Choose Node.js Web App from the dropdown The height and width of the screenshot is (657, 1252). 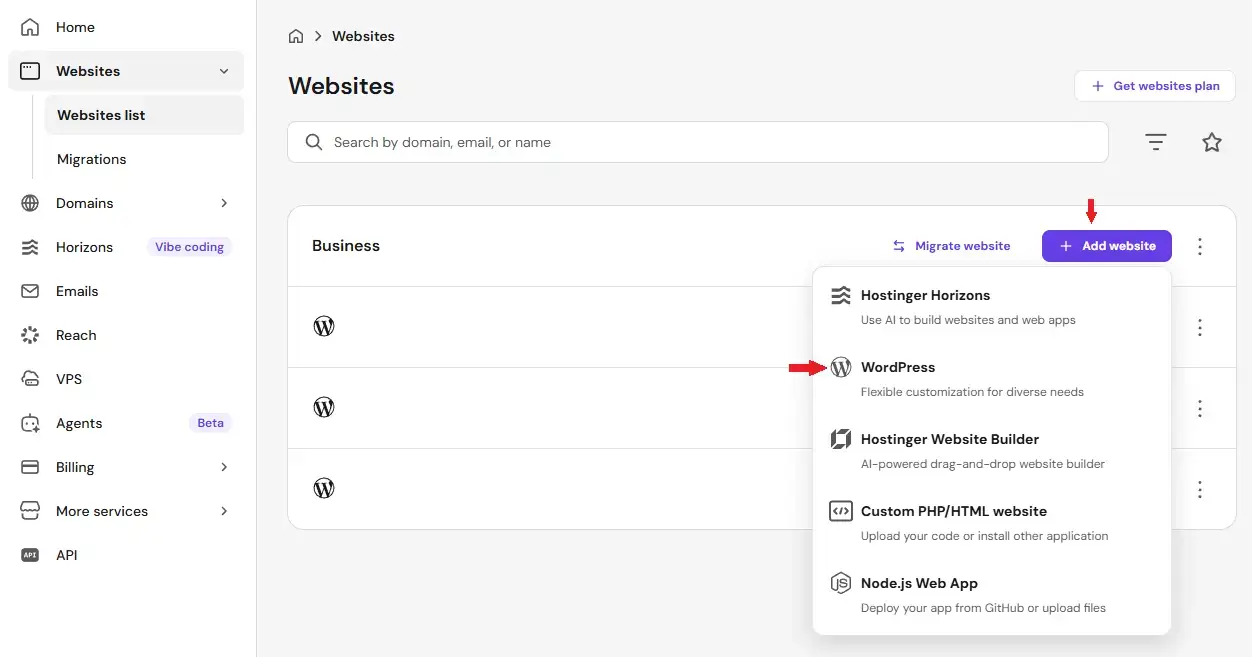[x=919, y=583]
